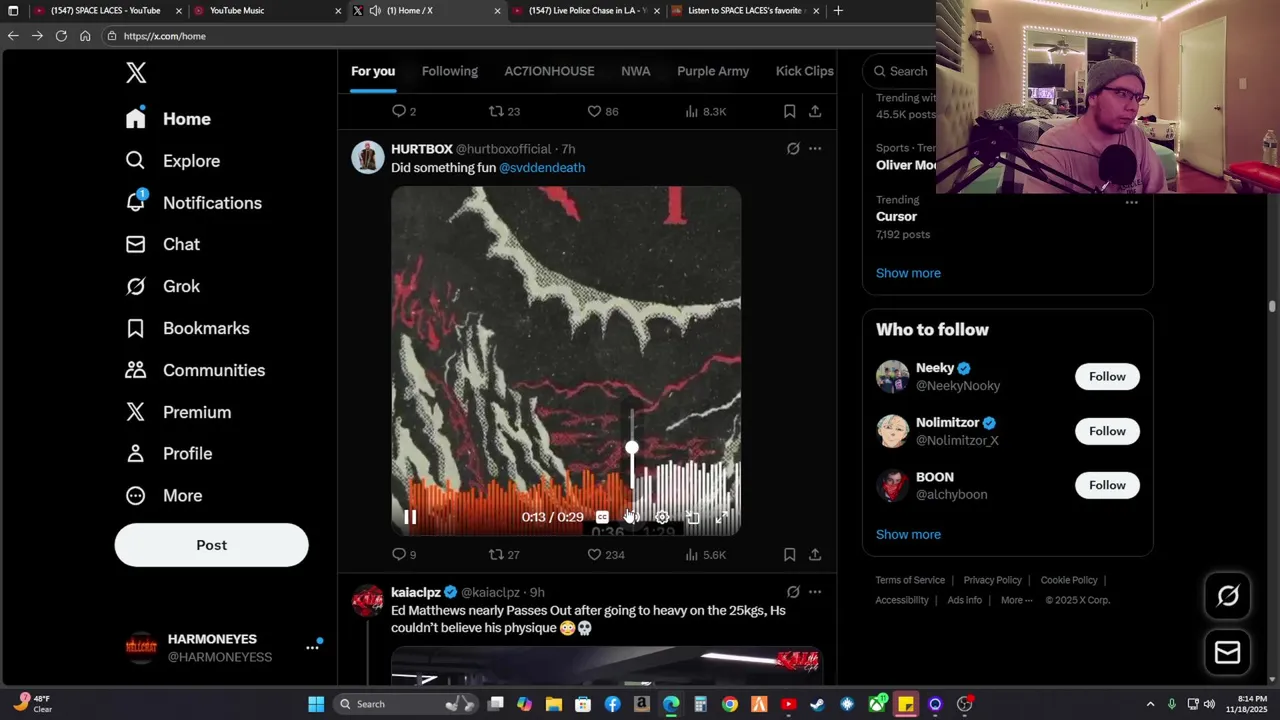Open picture-in-picture for the HURTBOX video
This screenshot has height=720, width=1280.
pos(692,517)
